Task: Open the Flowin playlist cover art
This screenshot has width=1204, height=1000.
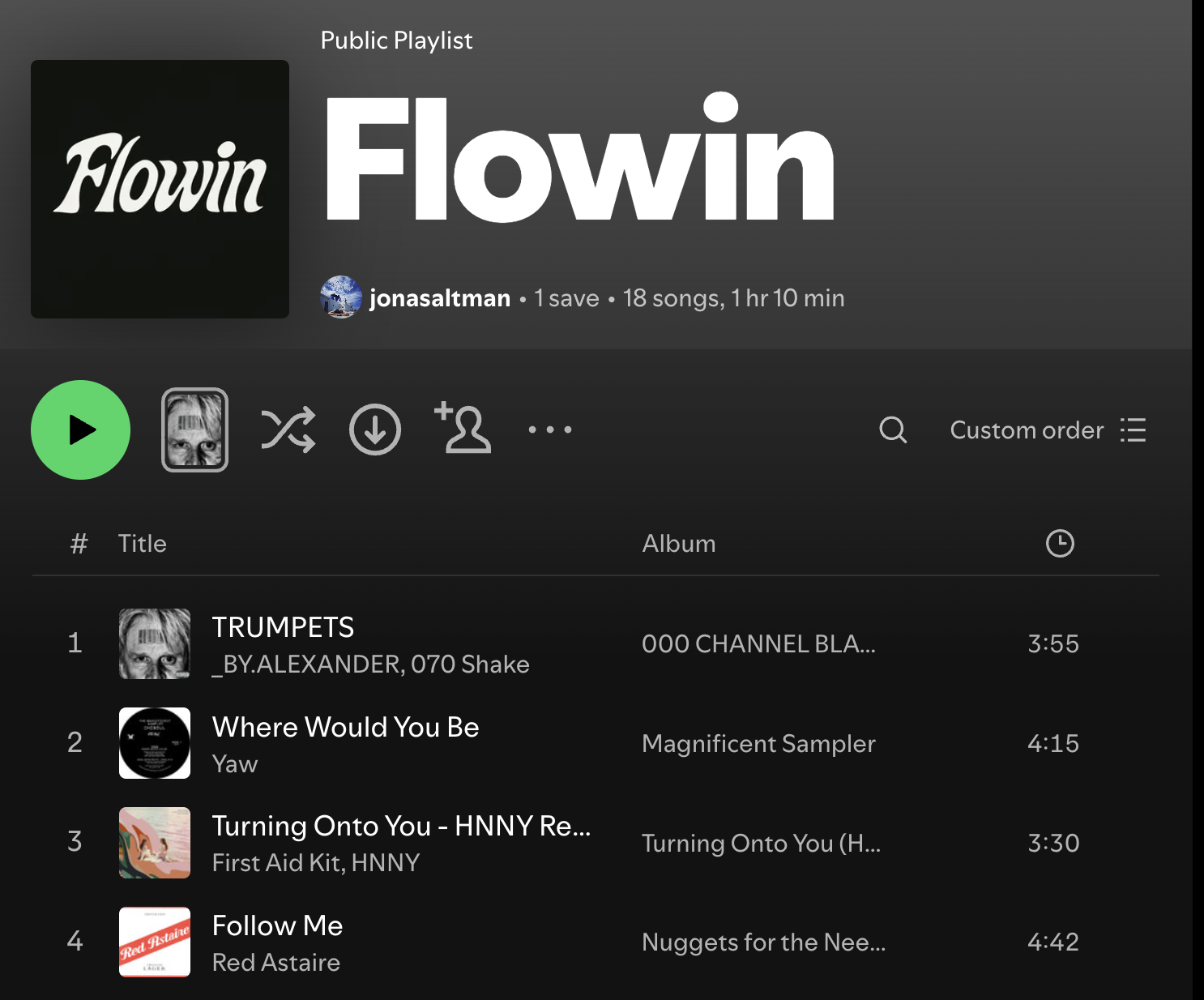Action: pyautogui.click(x=160, y=189)
